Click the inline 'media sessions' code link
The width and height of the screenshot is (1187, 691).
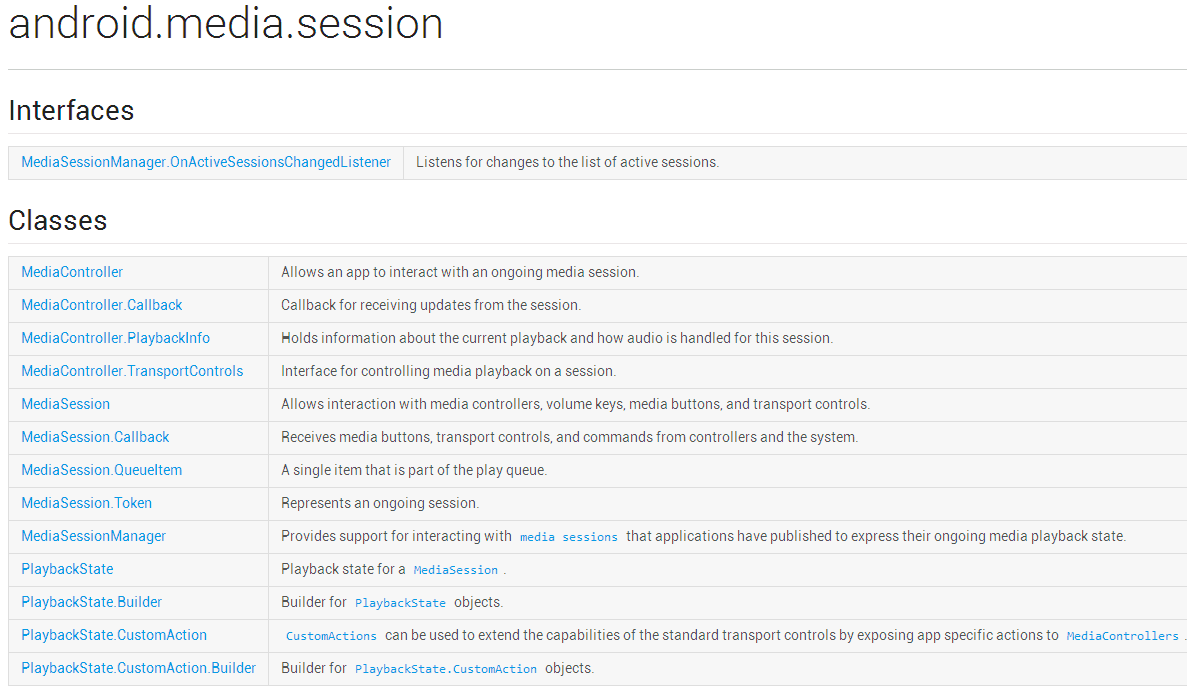(x=569, y=537)
